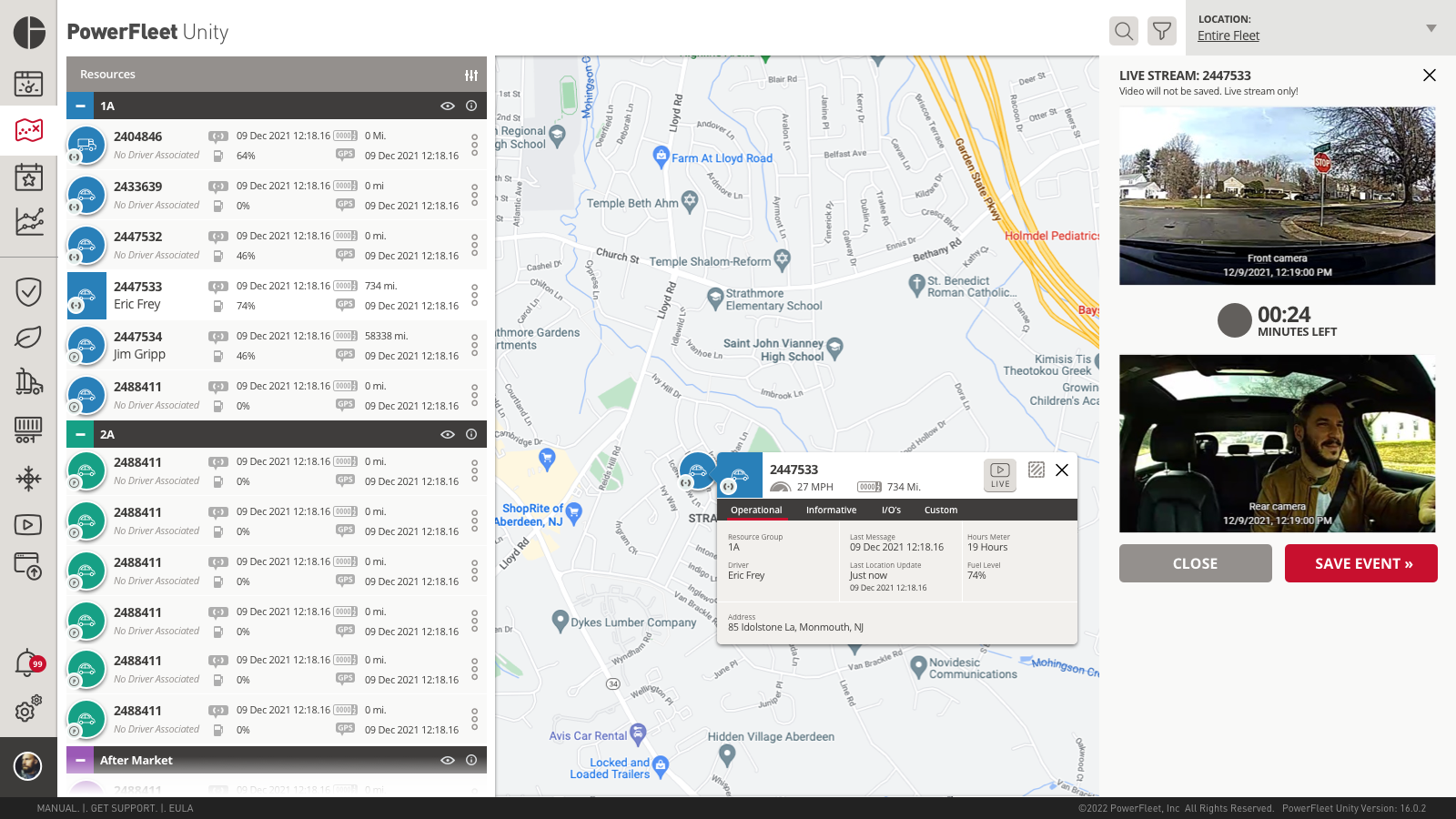
Task: Click the filter funnel button
Action: click(x=1162, y=31)
